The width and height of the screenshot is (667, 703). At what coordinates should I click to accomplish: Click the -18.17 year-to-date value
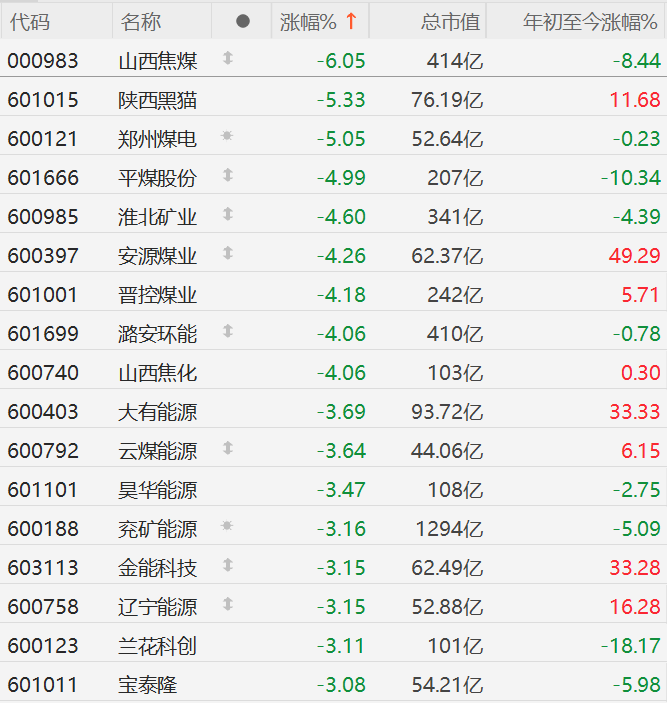click(631, 646)
